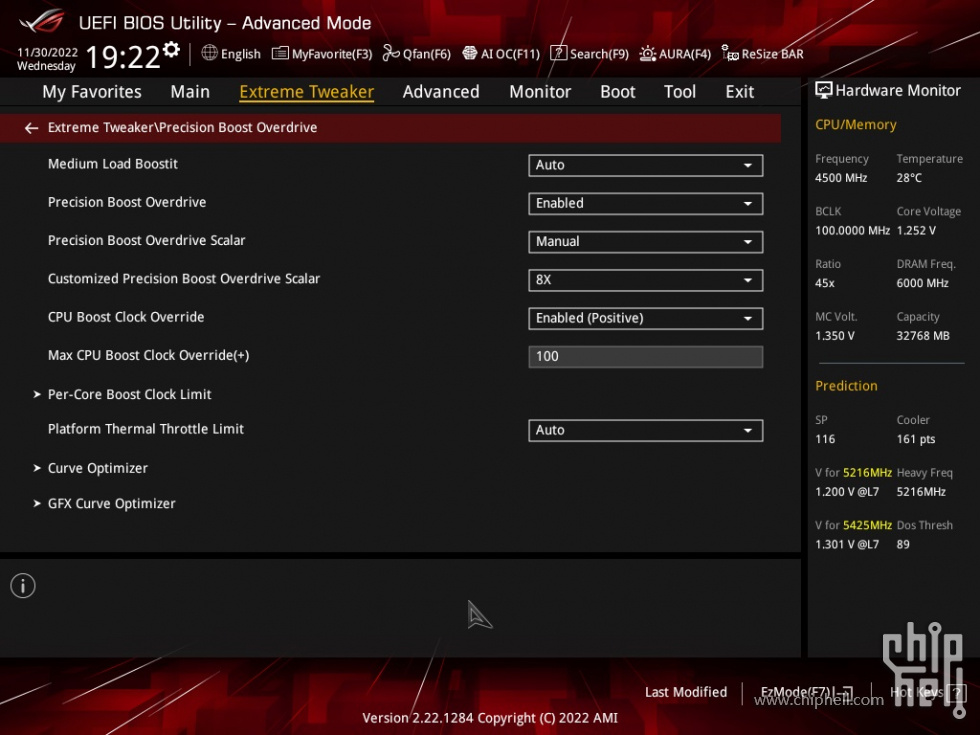Image resolution: width=980 pixels, height=735 pixels.
Task: Switch to EzMode(F7)
Action: point(806,692)
